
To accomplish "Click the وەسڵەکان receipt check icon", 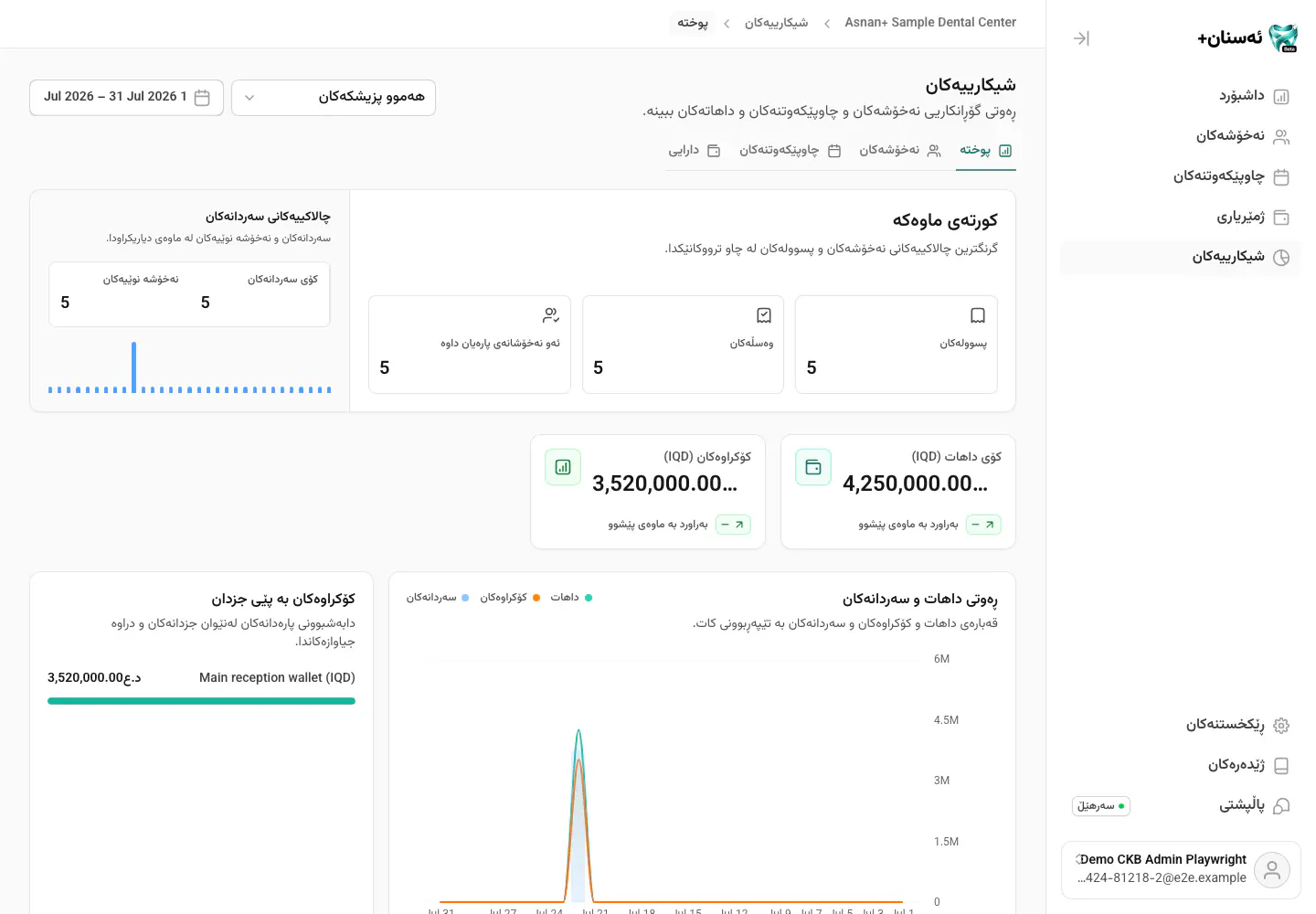I will (764, 315).
